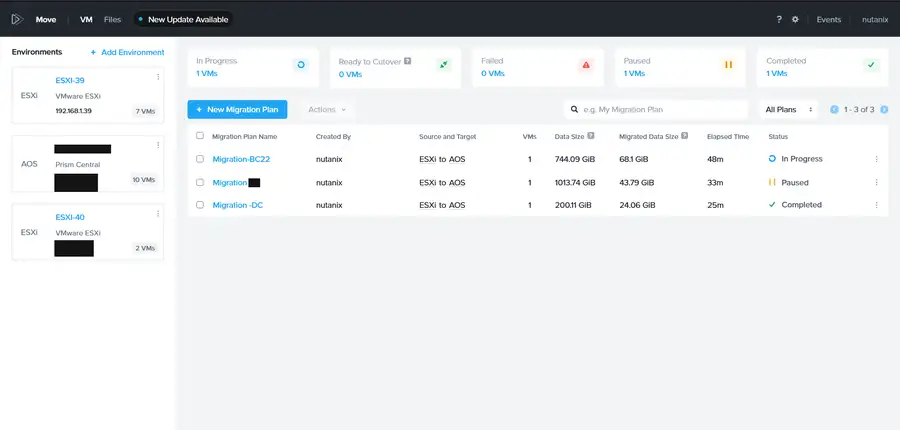Click the Ready to Cutover green arrows icon
The height and width of the screenshot is (430, 900).
(443, 65)
